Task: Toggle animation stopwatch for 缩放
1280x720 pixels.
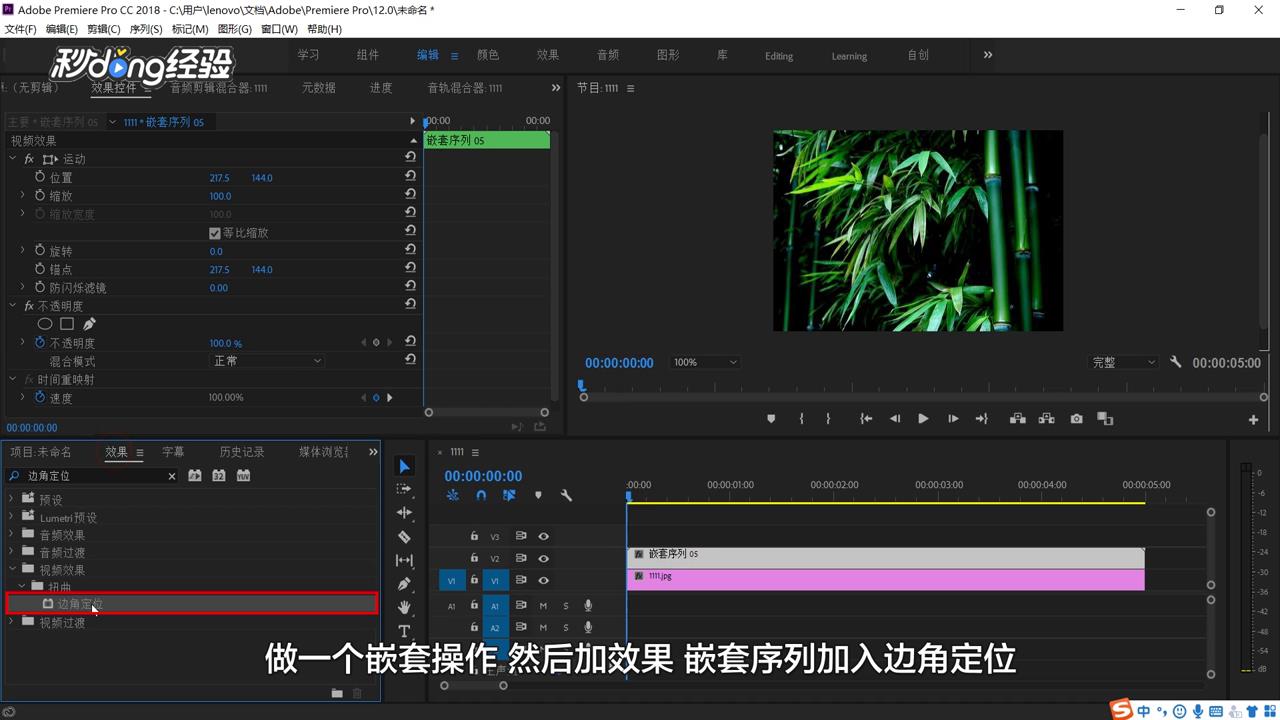Action: point(40,196)
